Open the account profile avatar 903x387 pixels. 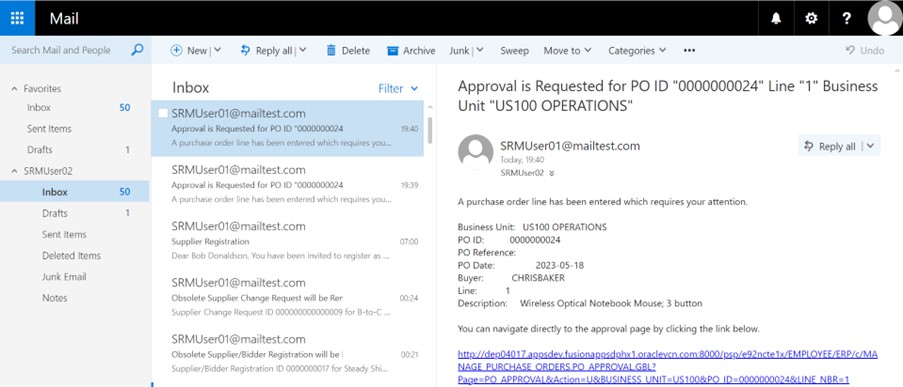[x=884, y=18]
